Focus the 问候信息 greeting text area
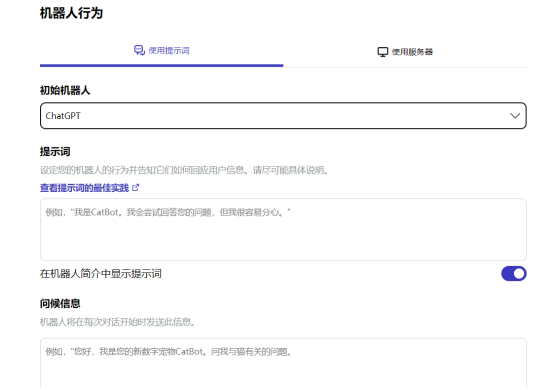 283,364
